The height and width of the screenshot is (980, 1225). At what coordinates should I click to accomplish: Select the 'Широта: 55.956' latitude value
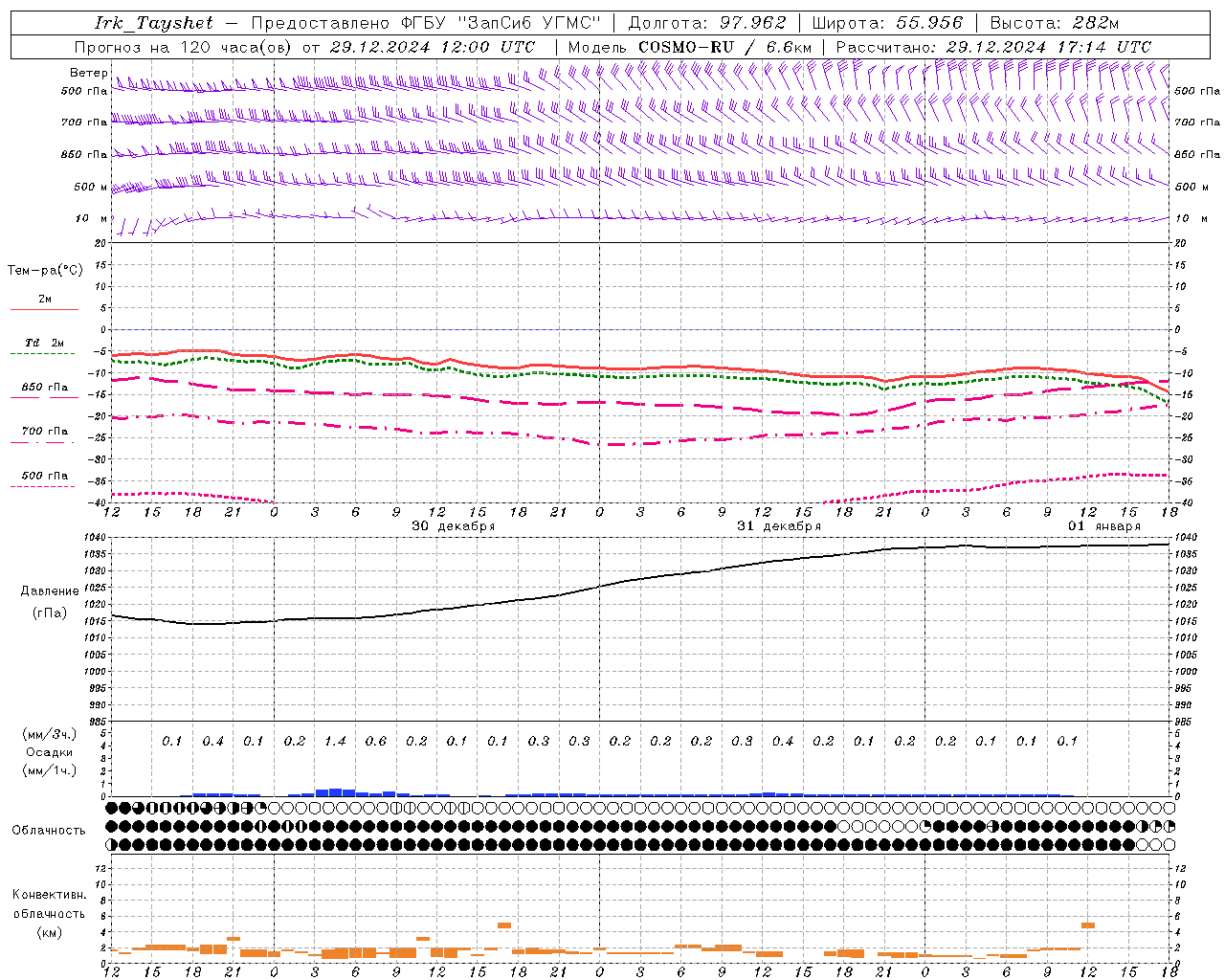tap(887, 23)
